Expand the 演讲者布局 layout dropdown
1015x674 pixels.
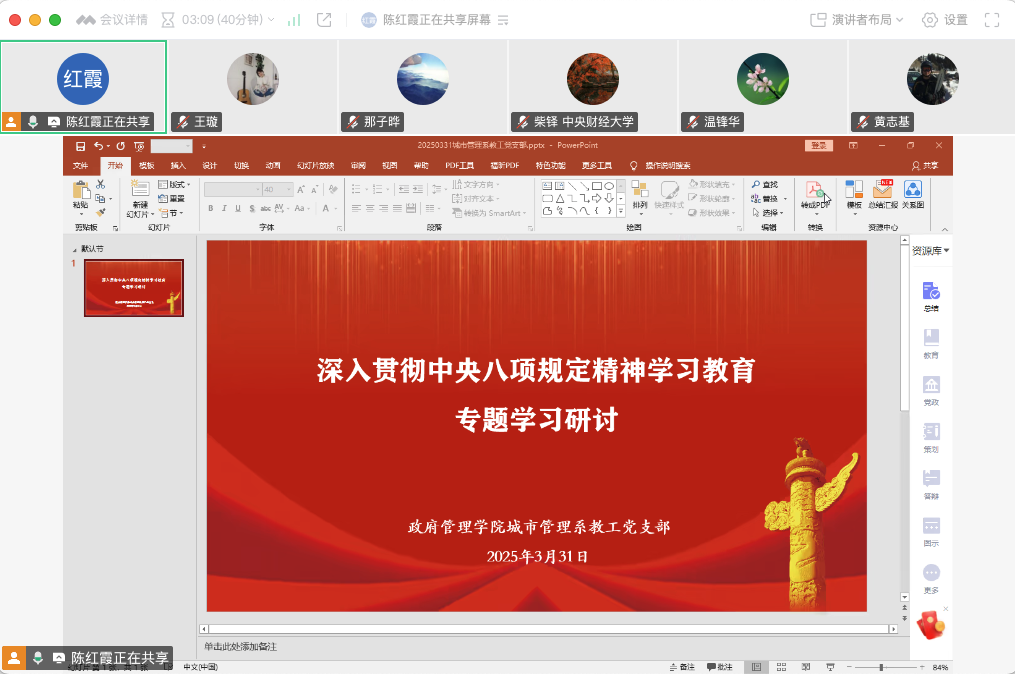point(856,20)
